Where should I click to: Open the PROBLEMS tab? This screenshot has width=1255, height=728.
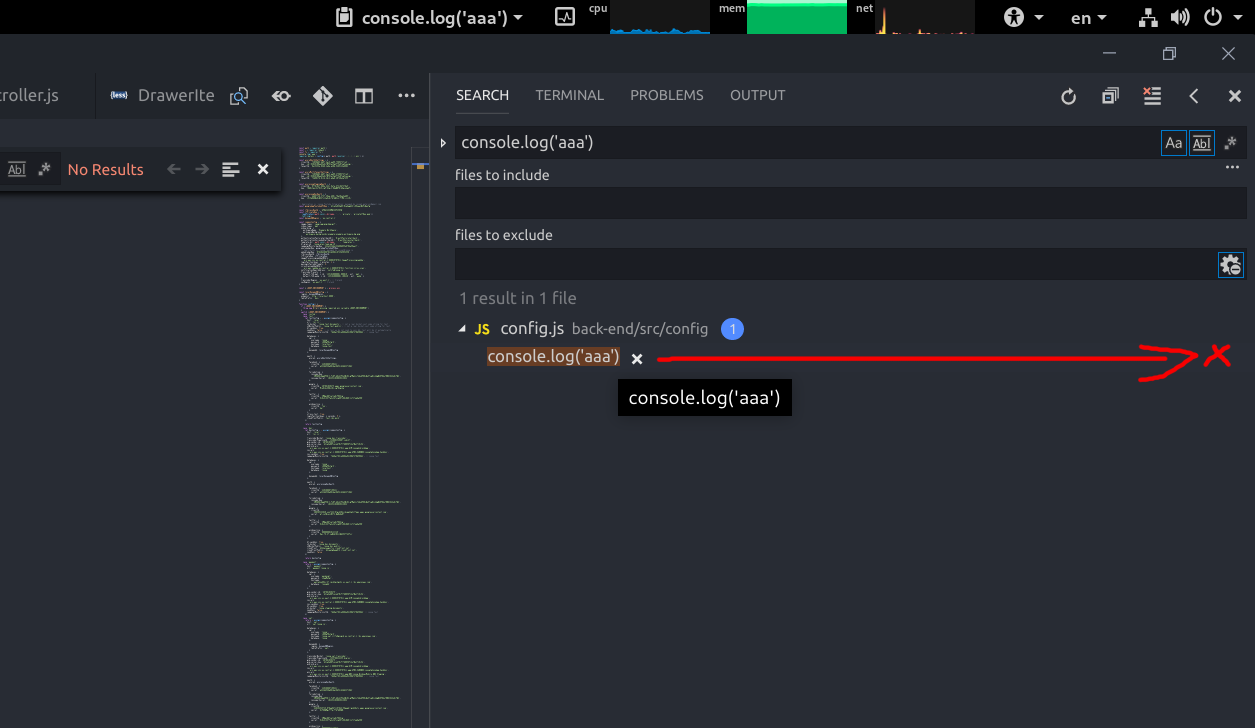click(667, 95)
